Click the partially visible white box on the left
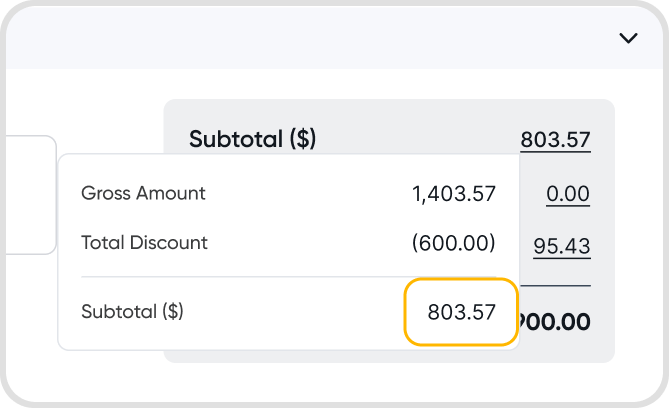 pos(28,195)
